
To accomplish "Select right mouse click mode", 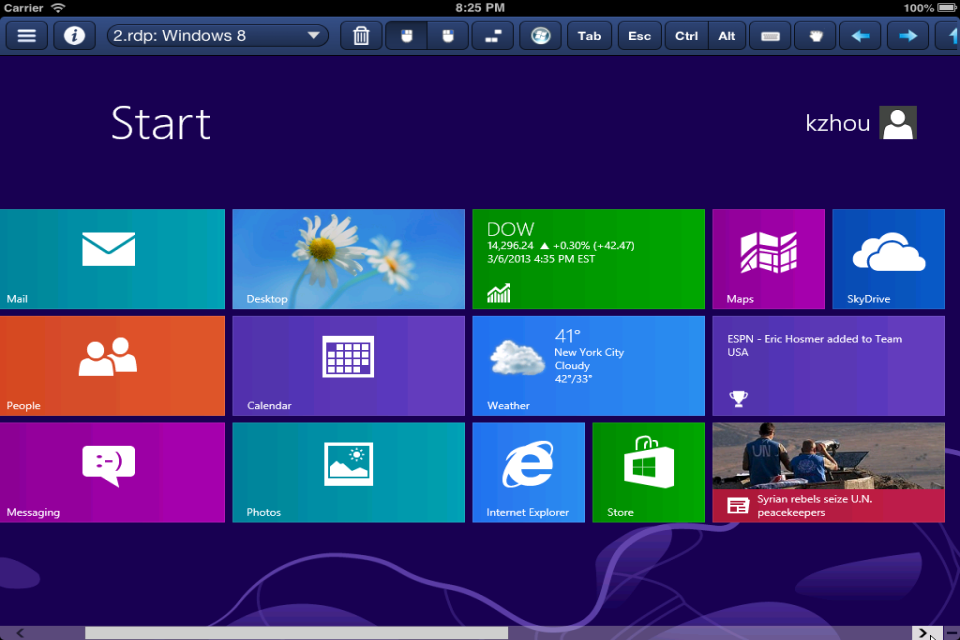I will [x=448, y=36].
